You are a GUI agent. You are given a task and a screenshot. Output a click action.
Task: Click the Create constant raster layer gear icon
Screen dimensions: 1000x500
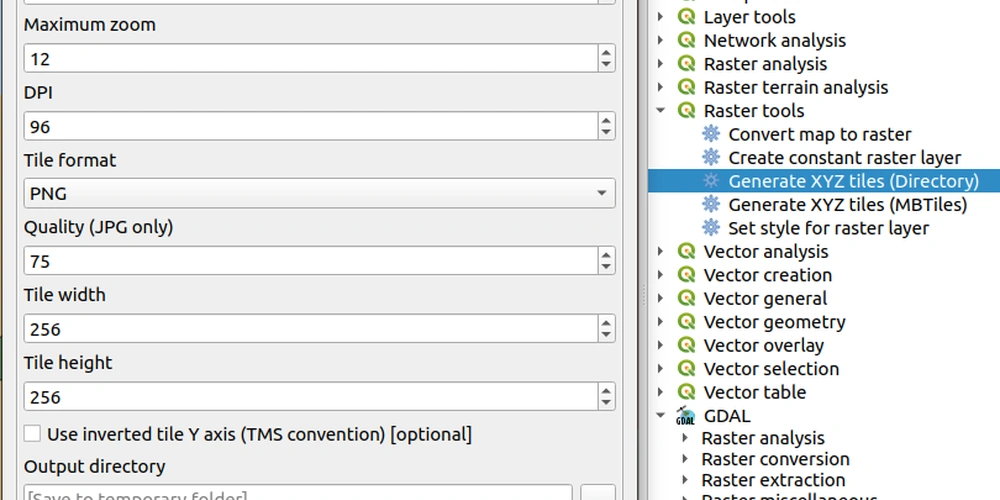711,157
